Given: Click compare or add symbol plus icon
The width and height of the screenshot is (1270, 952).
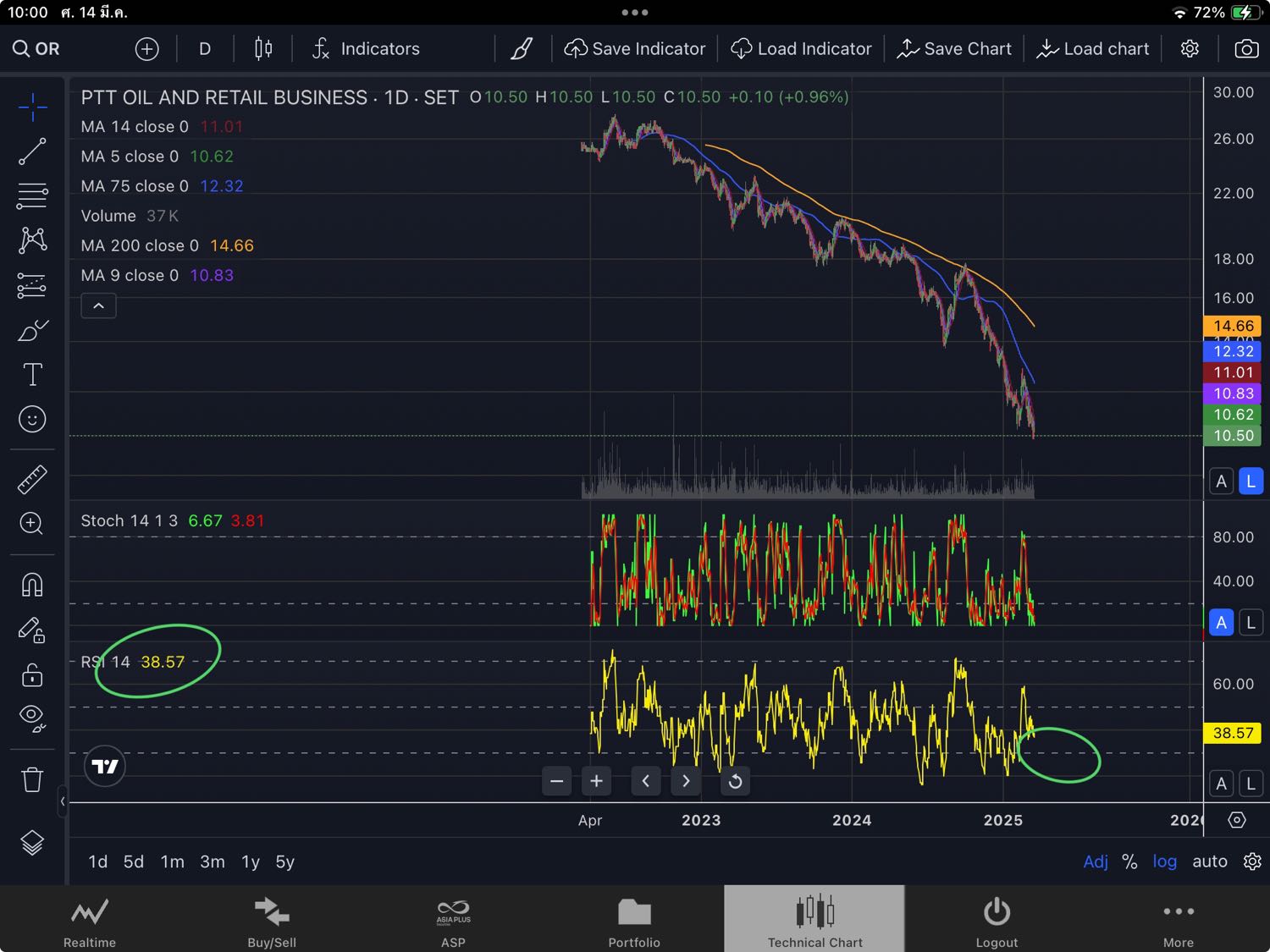Looking at the screenshot, I should [147, 49].
